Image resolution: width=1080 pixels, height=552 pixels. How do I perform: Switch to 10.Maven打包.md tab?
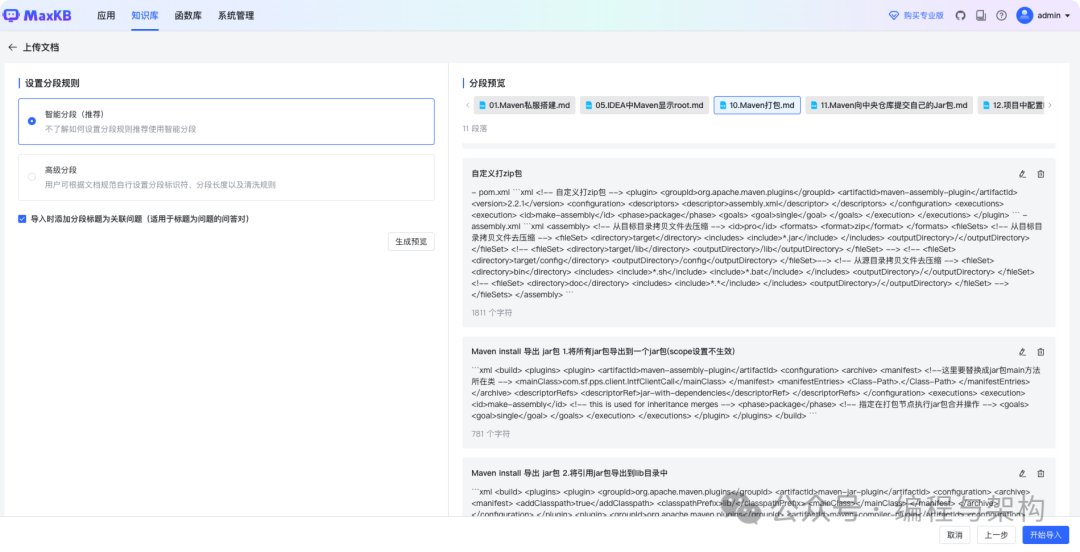point(757,105)
